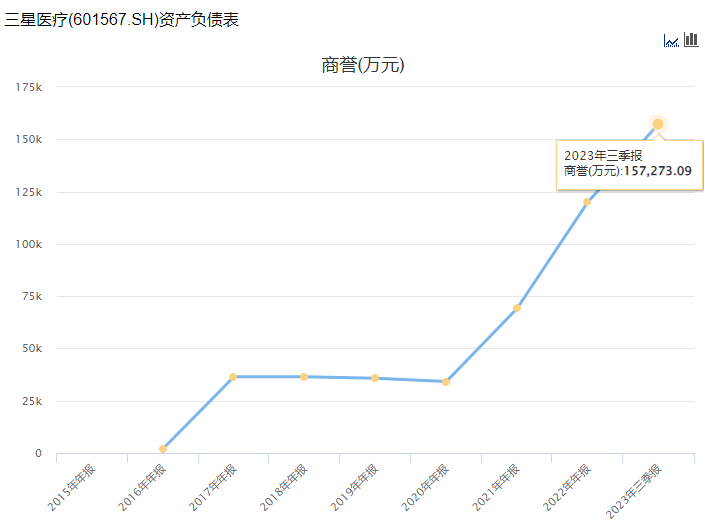Click the 150k y-axis label

coord(29,139)
